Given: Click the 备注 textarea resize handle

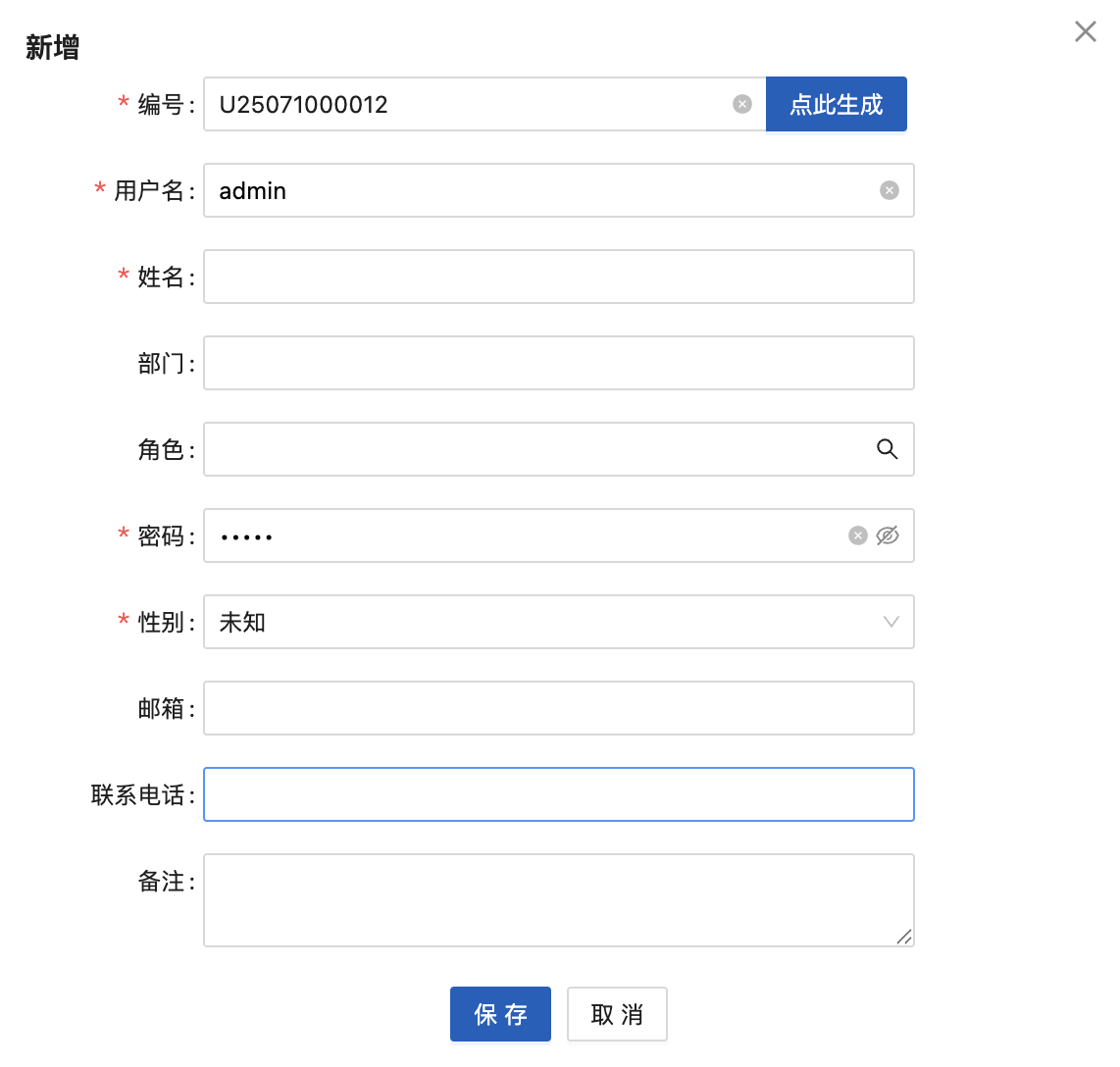Looking at the screenshot, I should (x=904, y=937).
